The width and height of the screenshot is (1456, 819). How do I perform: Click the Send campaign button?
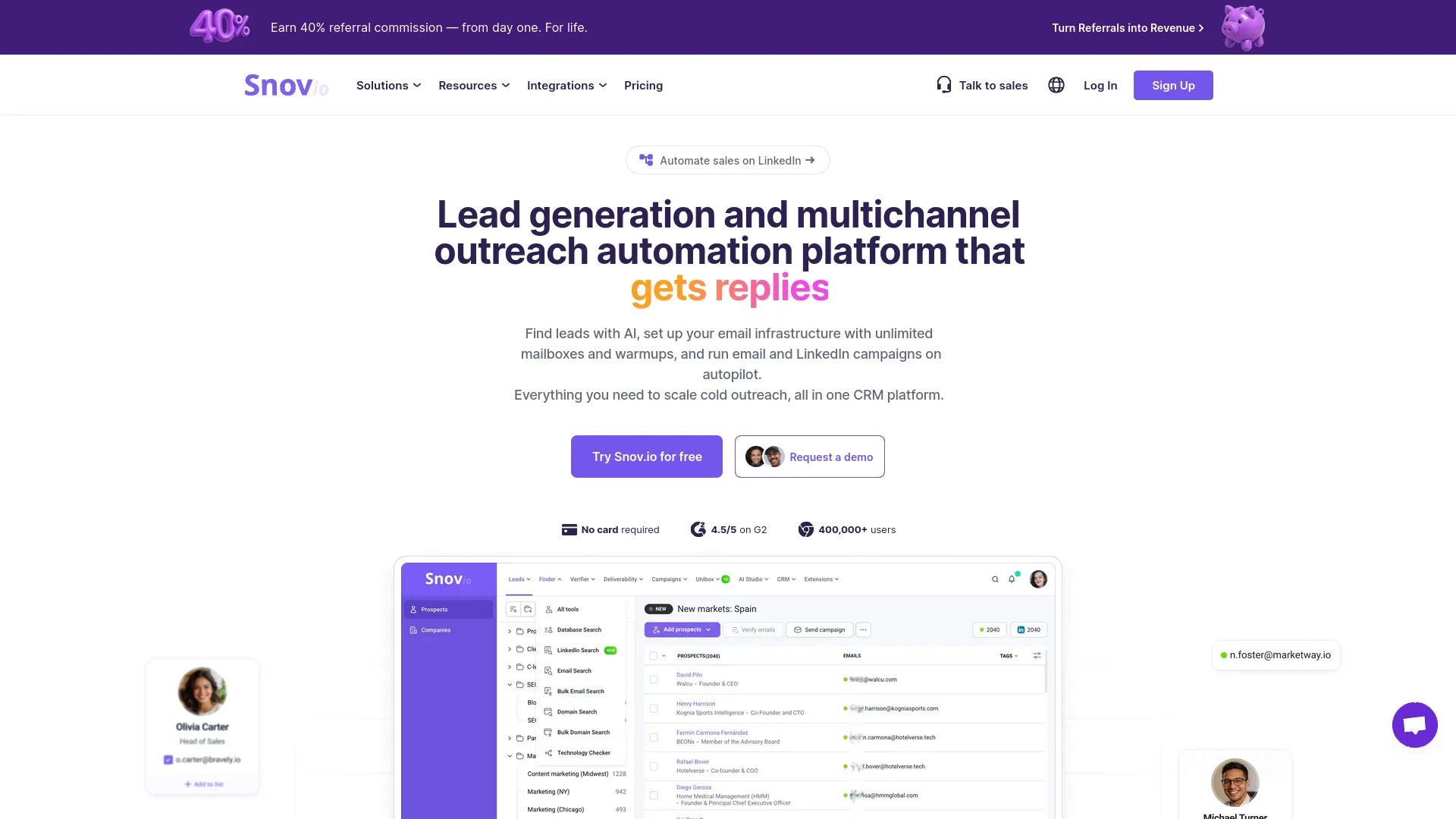[x=820, y=629]
